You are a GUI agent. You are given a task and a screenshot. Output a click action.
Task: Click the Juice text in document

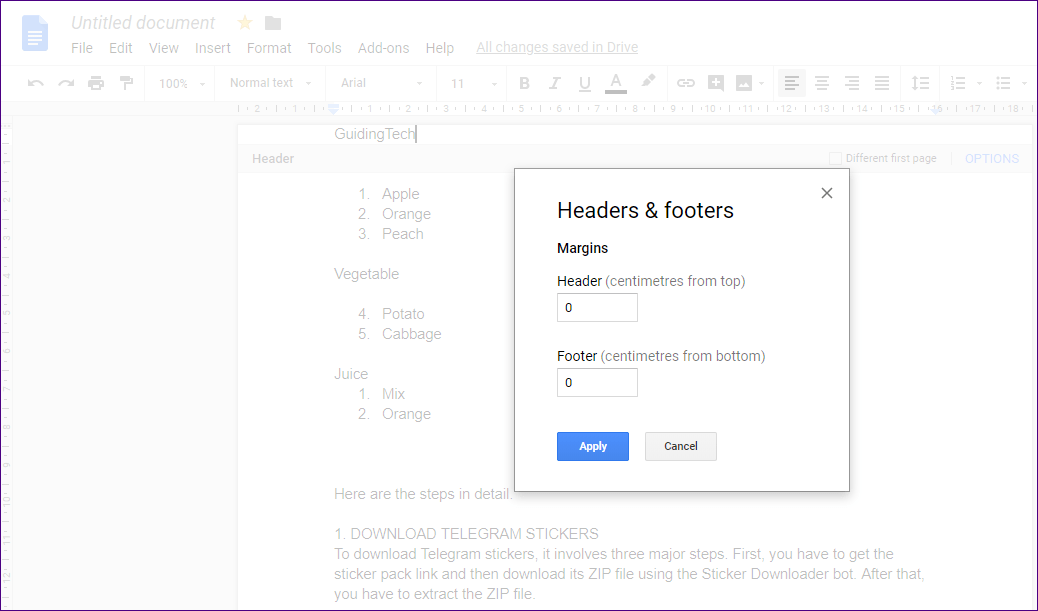coord(351,374)
